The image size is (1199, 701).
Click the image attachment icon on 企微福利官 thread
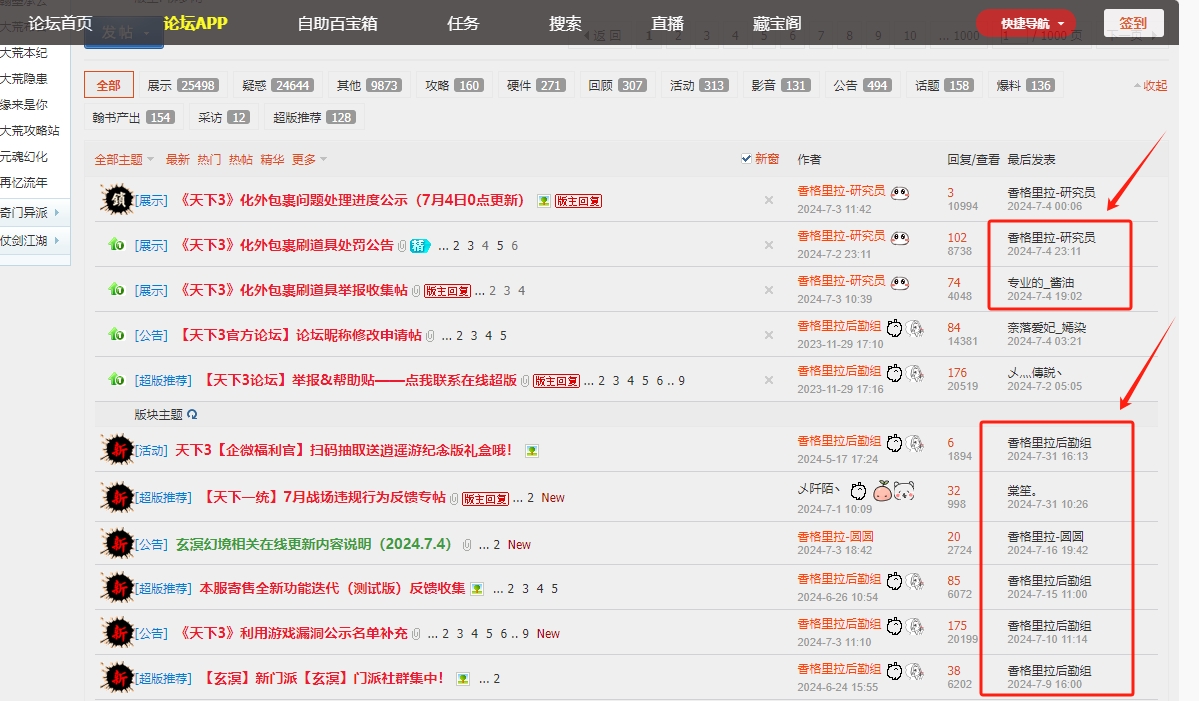click(x=532, y=451)
